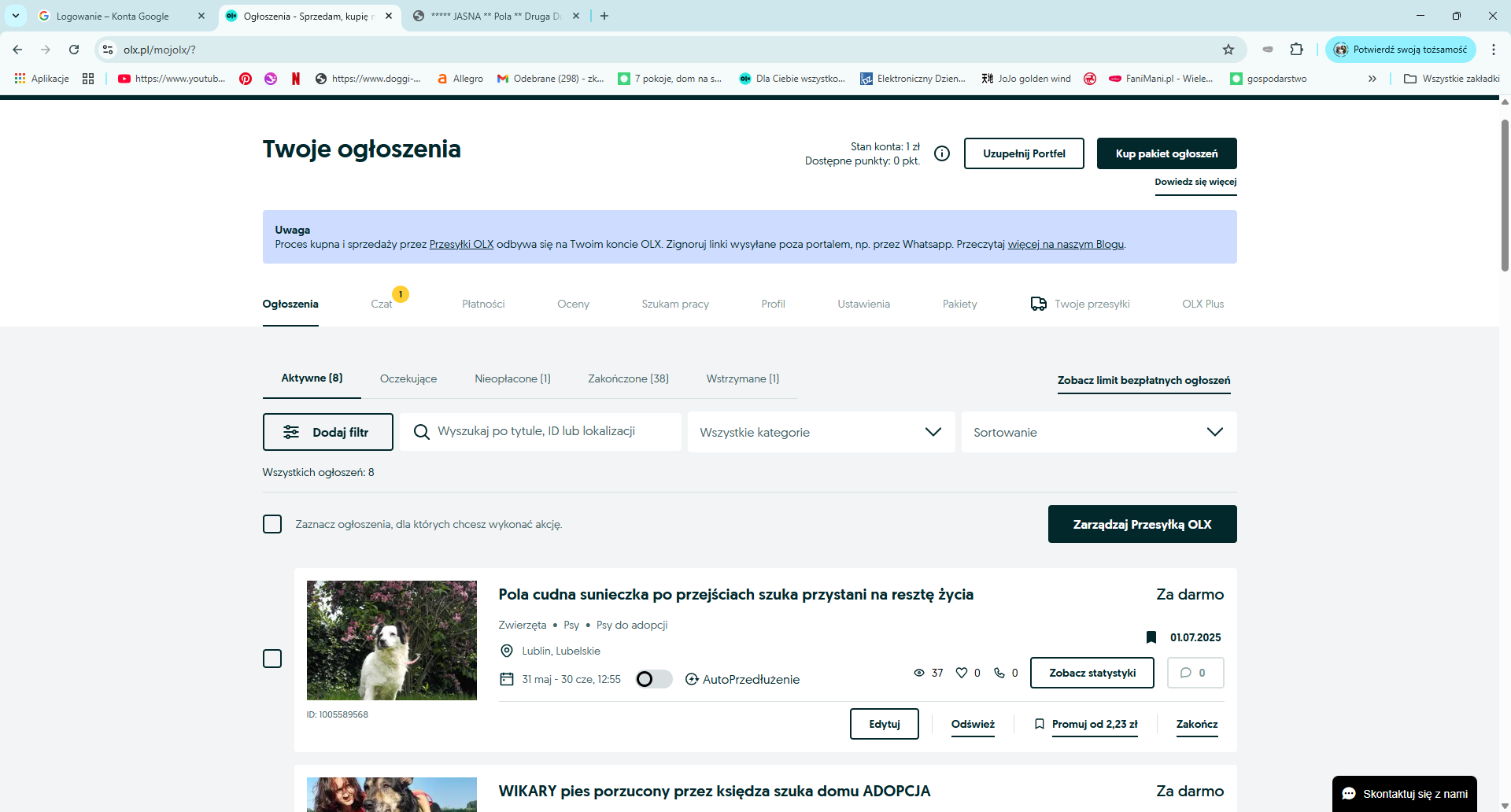Toggle the AutoPrzedłużenie switch for Pola listing
Image resolution: width=1511 pixels, height=812 pixels.
pos(653,679)
